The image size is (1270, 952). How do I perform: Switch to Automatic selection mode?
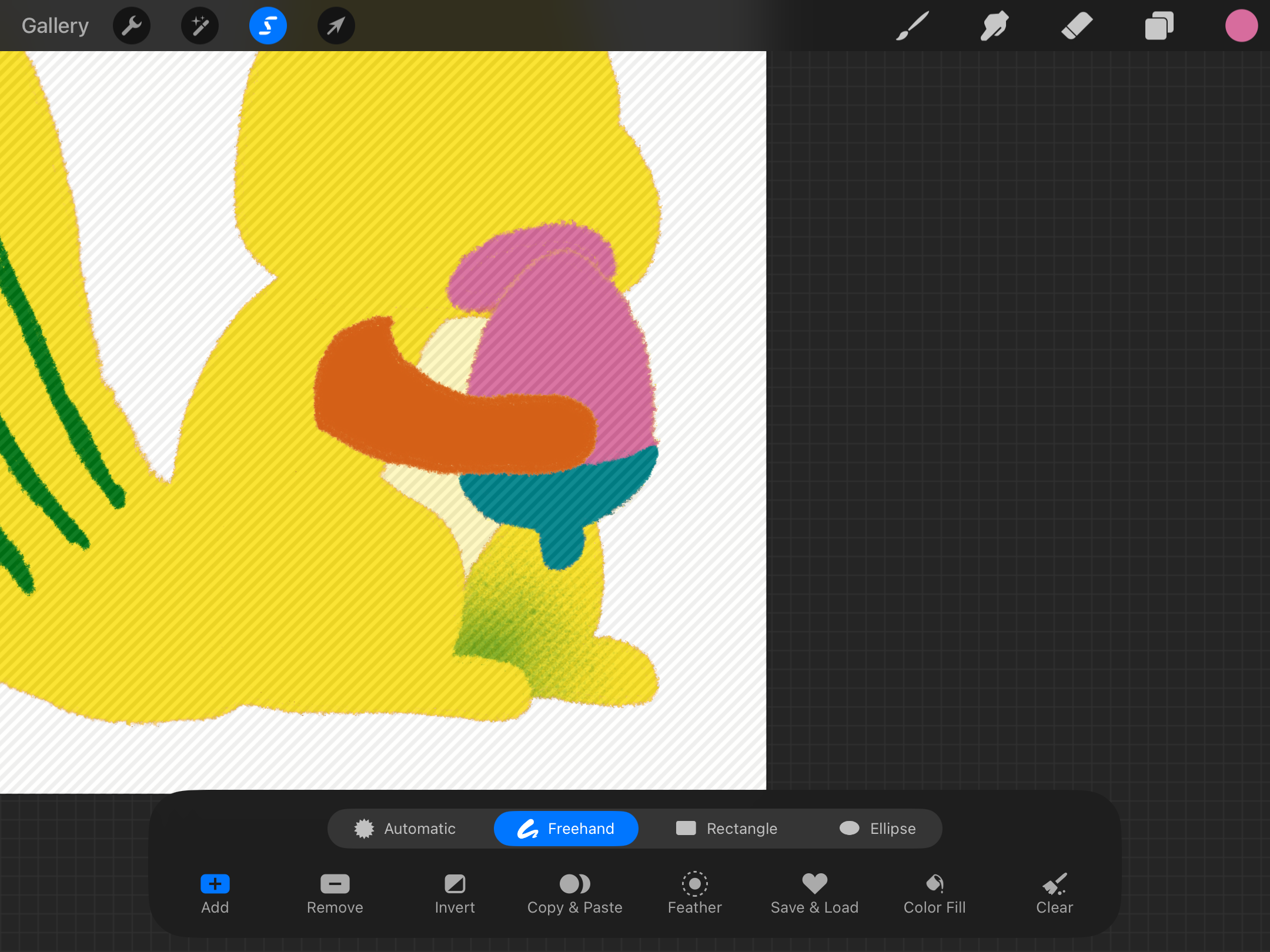[406, 829]
